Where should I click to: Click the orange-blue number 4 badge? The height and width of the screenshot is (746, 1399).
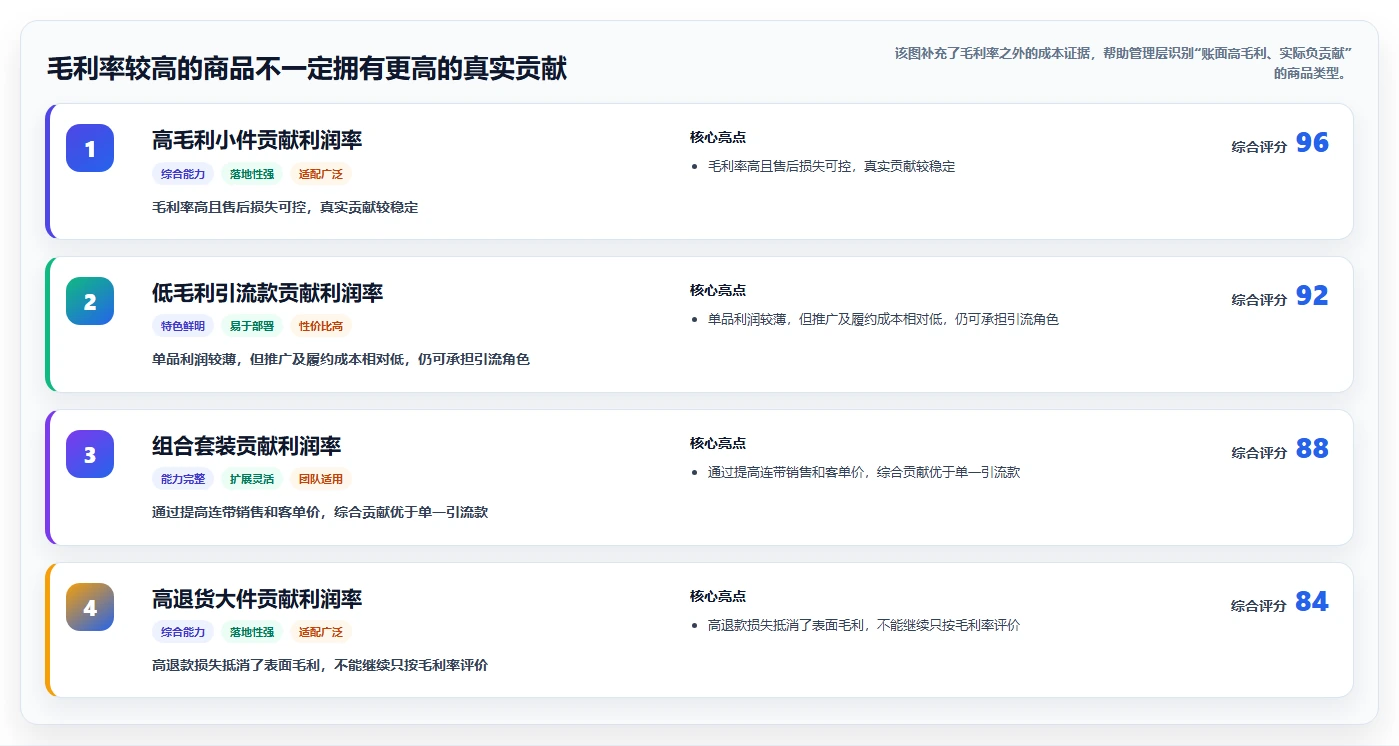pos(90,607)
